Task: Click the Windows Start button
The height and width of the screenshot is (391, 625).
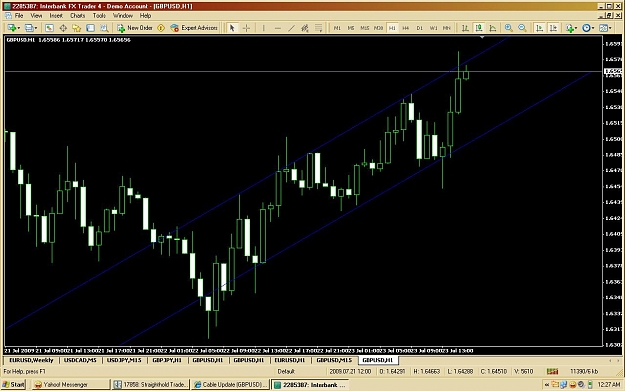Action: (x=13, y=385)
